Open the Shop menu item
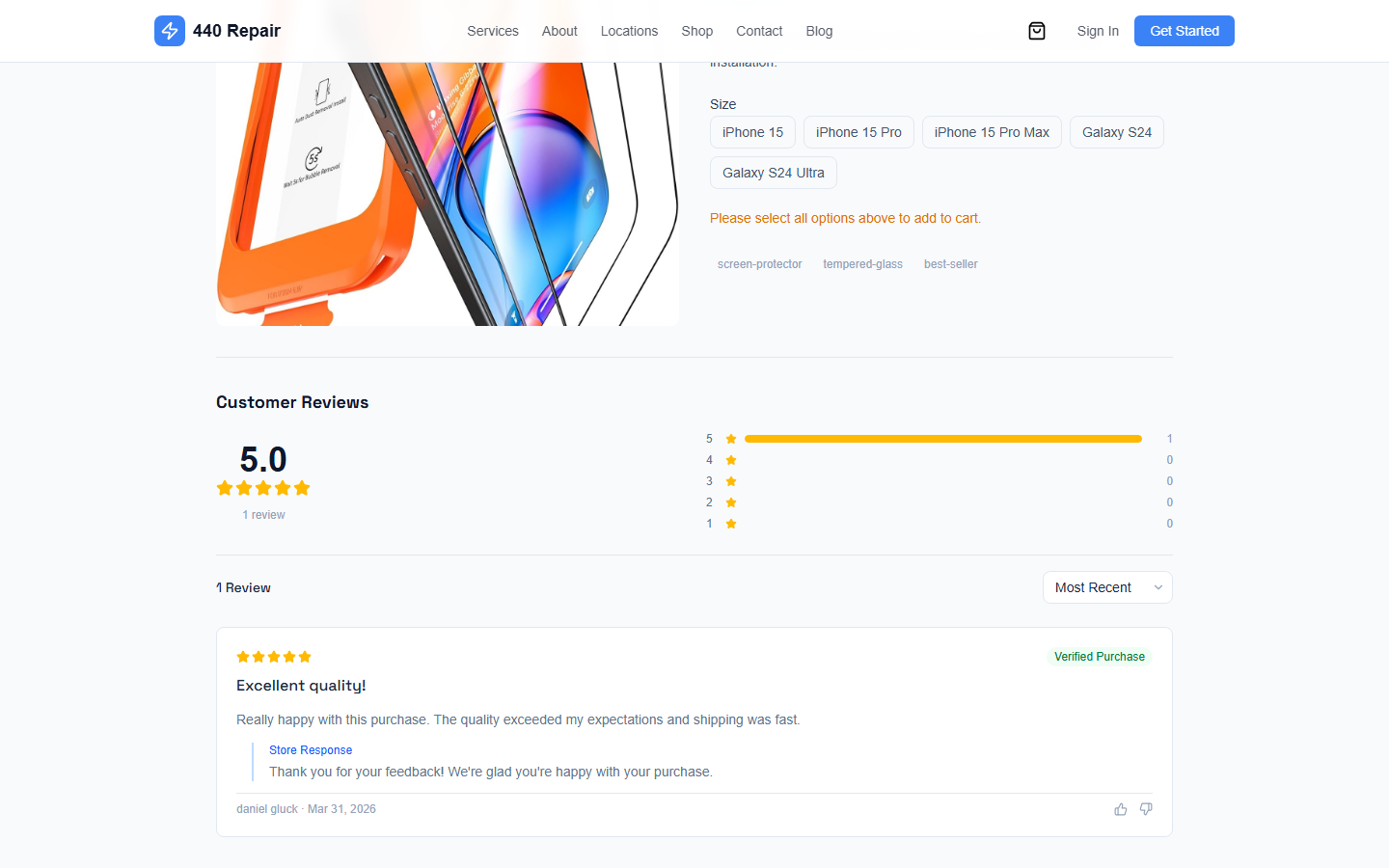1389x868 pixels. click(697, 30)
